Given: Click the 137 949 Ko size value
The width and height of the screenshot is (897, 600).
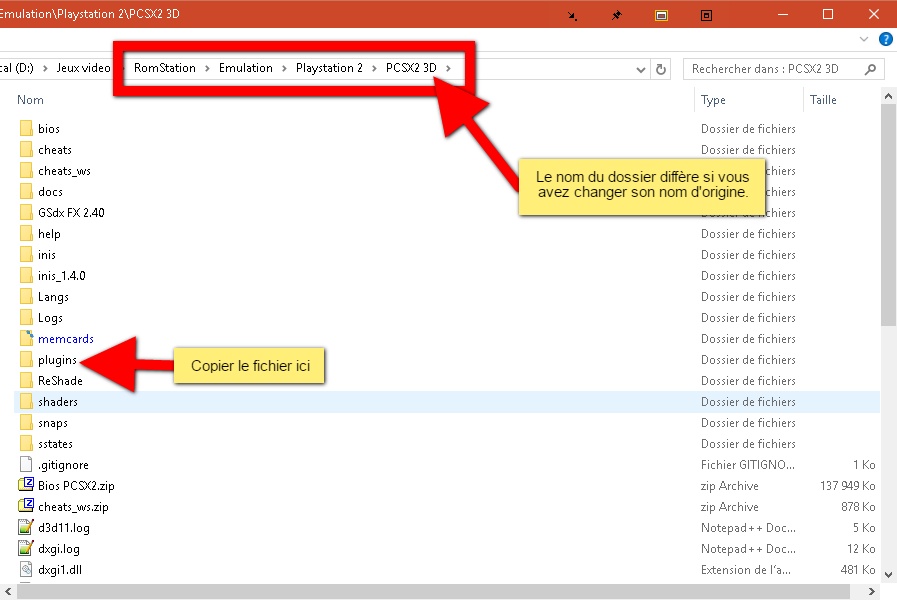Looking at the screenshot, I should (847, 486).
